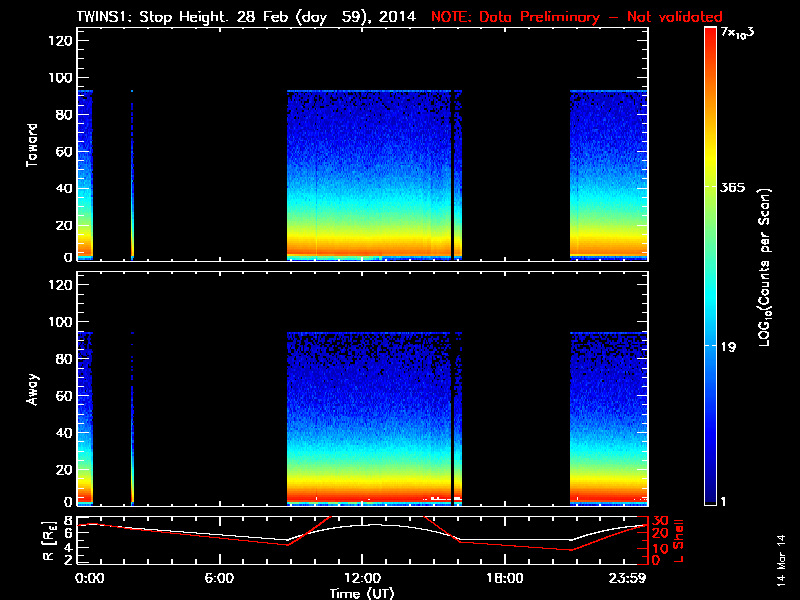Click the 'Toward' y-axis label

pyautogui.click(x=33, y=146)
